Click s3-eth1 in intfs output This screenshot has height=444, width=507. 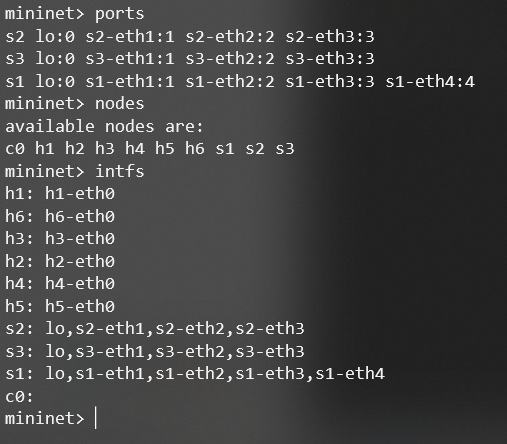tap(110, 351)
